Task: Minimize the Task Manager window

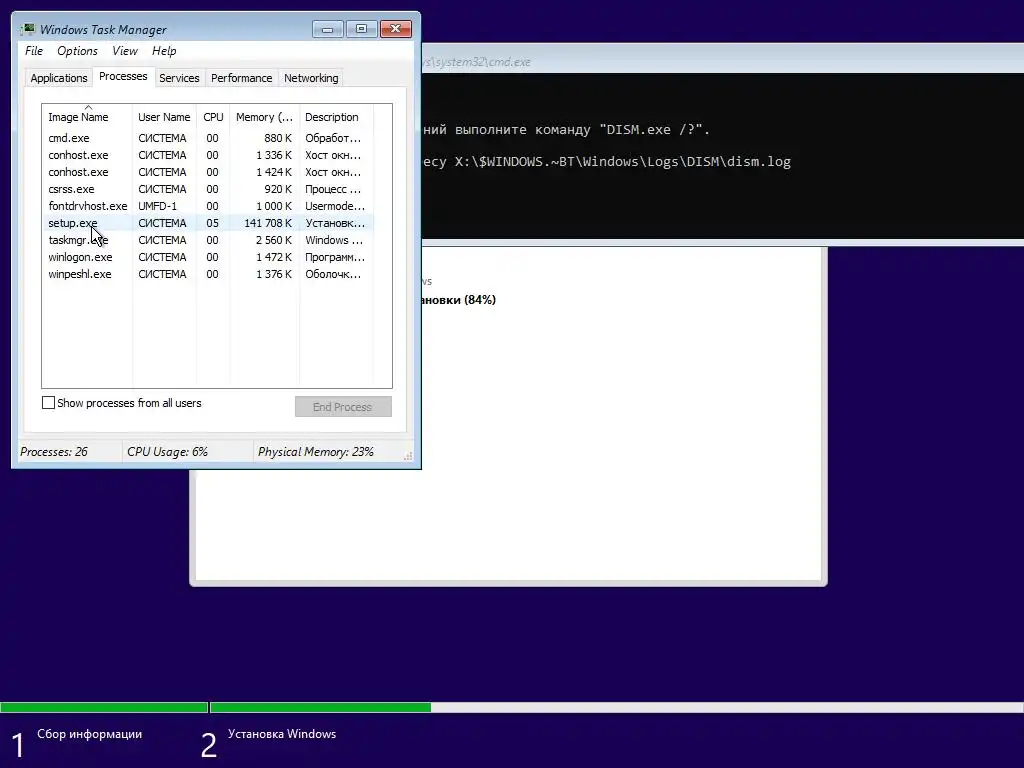Action: point(328,29)
